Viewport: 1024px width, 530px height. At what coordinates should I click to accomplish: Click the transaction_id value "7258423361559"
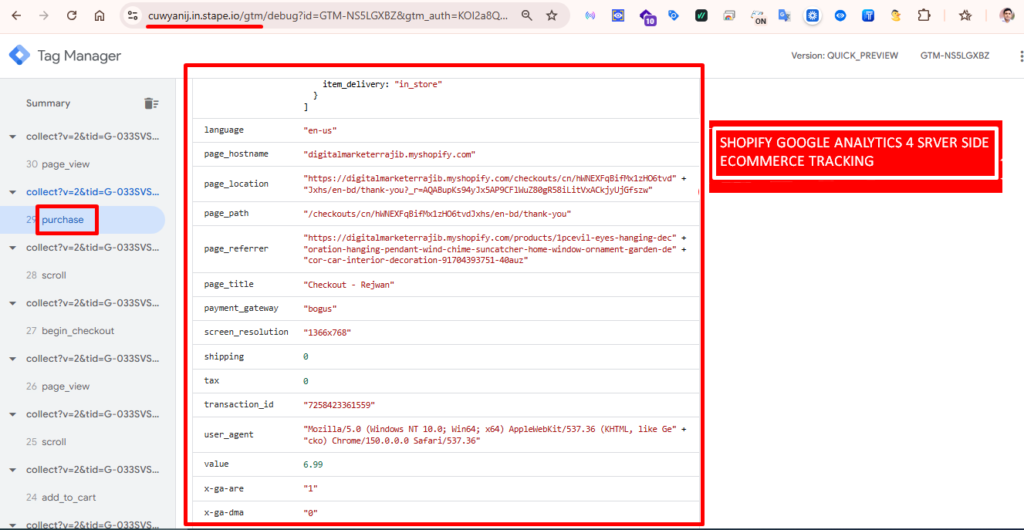point(340,405)
